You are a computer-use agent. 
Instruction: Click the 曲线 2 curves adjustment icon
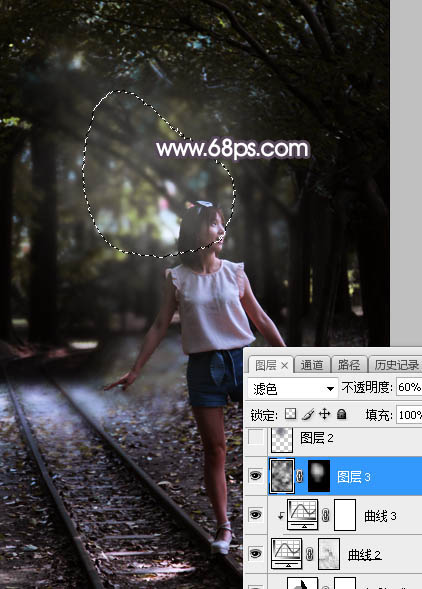tap(286, 554)
